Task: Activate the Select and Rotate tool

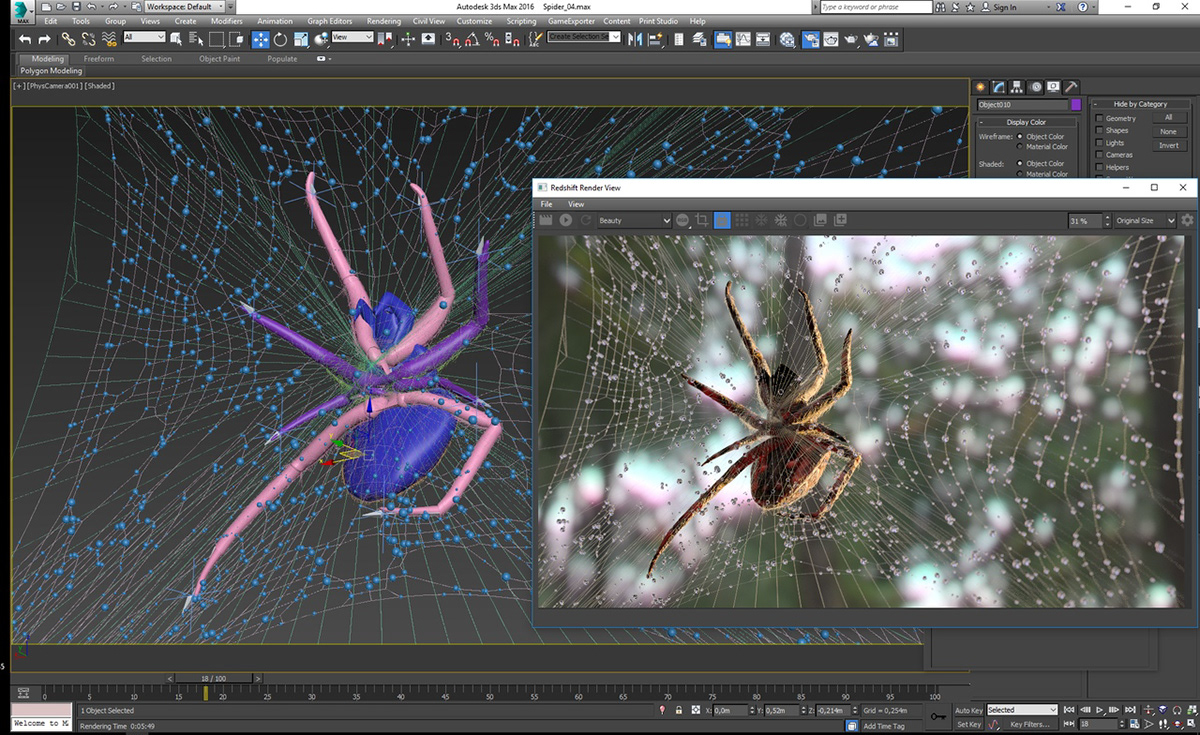Action: [281, 39]
